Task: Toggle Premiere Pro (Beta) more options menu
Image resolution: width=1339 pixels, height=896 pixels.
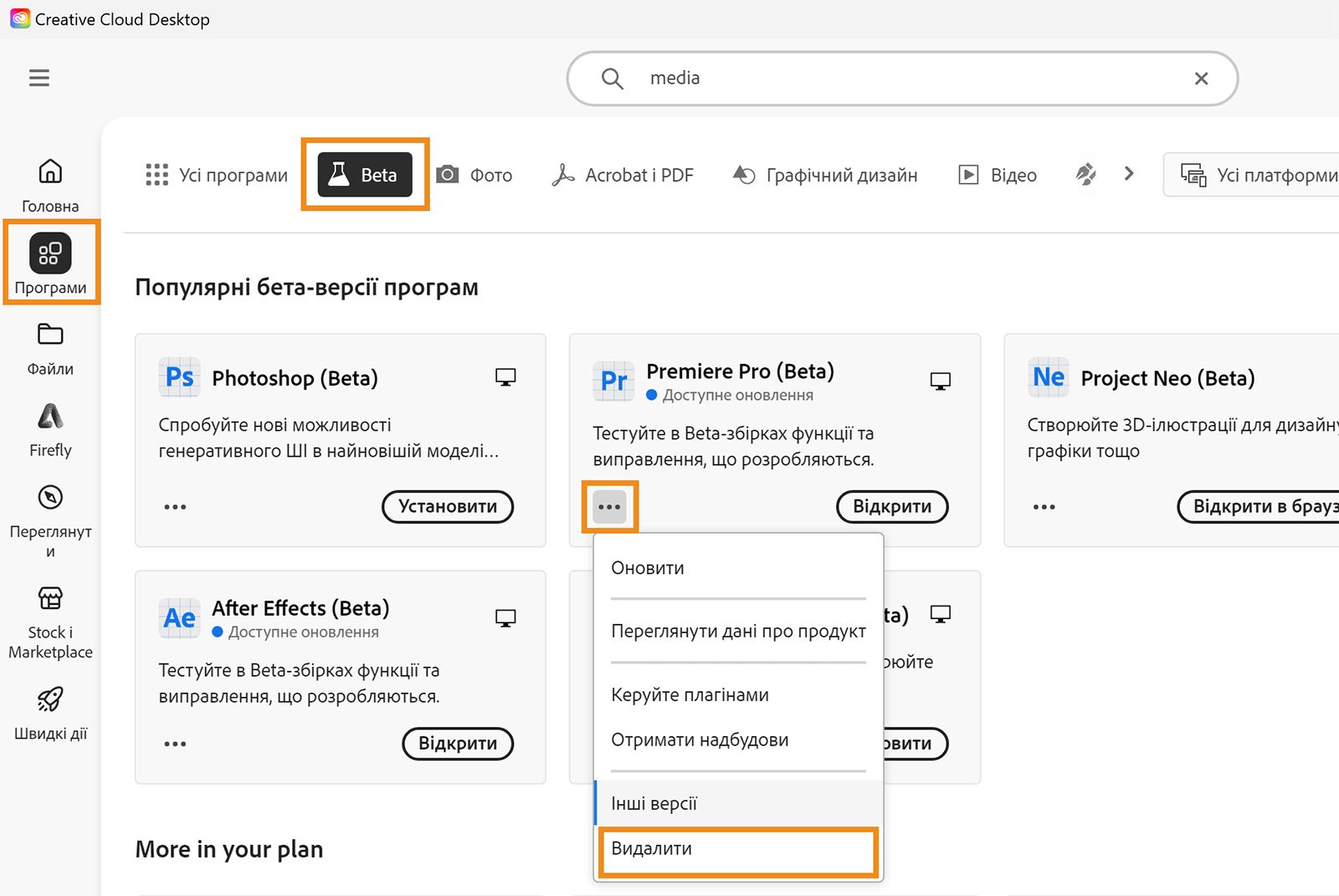Action: pyautogui.click(x=610, y=507)
